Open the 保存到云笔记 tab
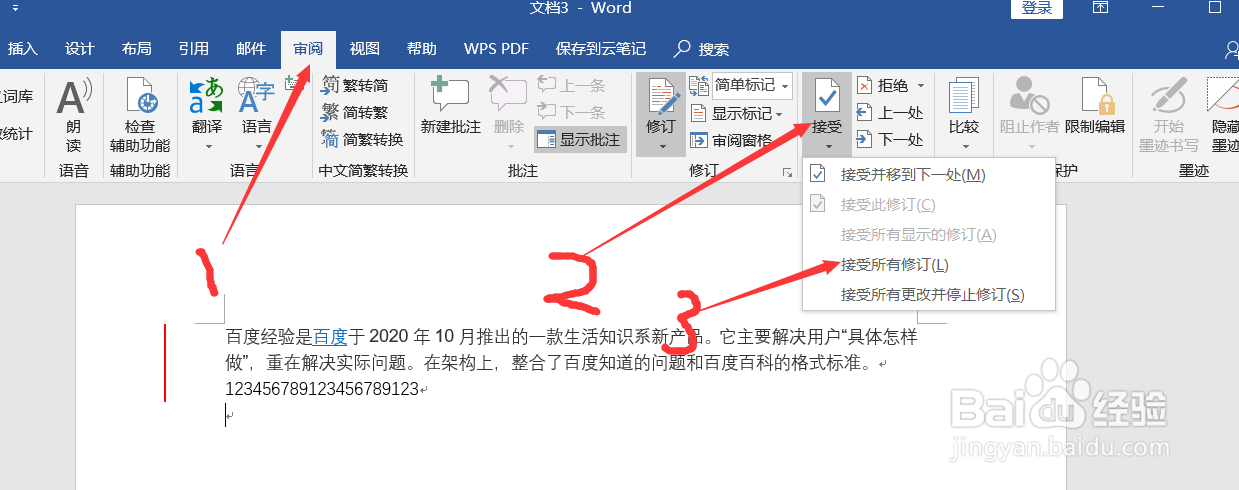Screen dimensions: 1239x490 [601, 49]
